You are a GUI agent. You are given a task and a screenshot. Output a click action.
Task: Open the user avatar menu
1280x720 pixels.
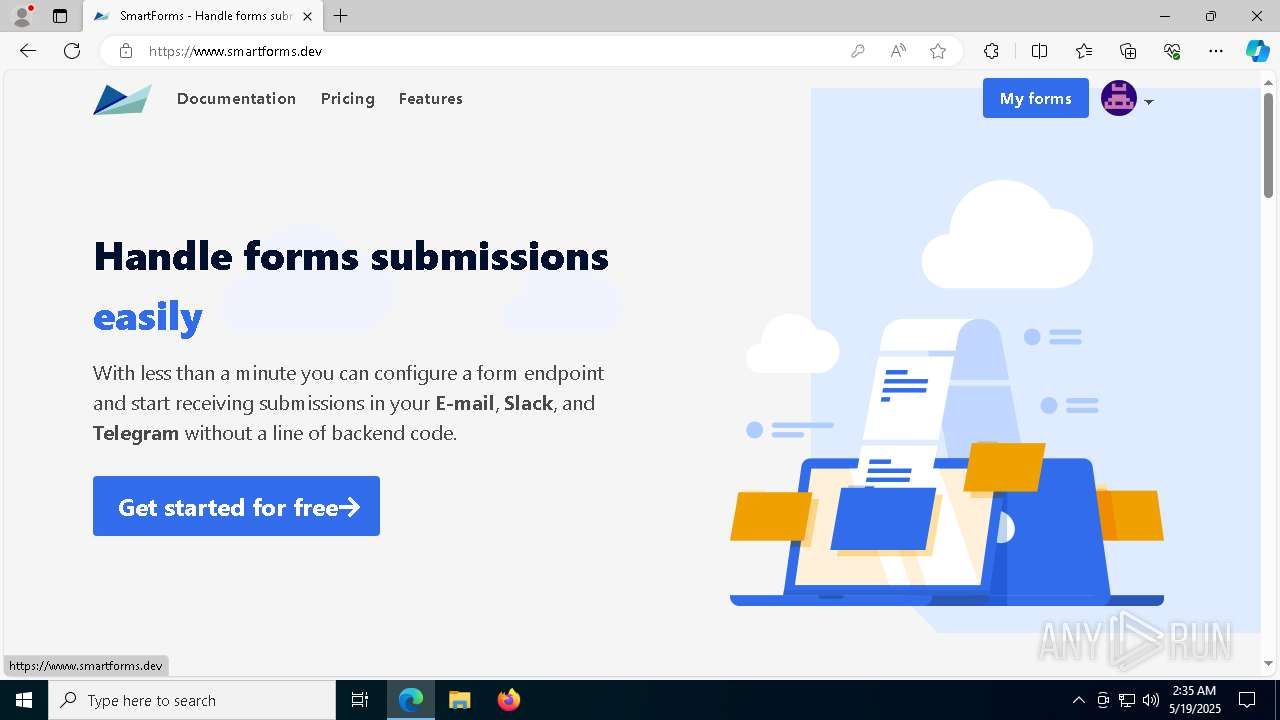coord(1119,98)
